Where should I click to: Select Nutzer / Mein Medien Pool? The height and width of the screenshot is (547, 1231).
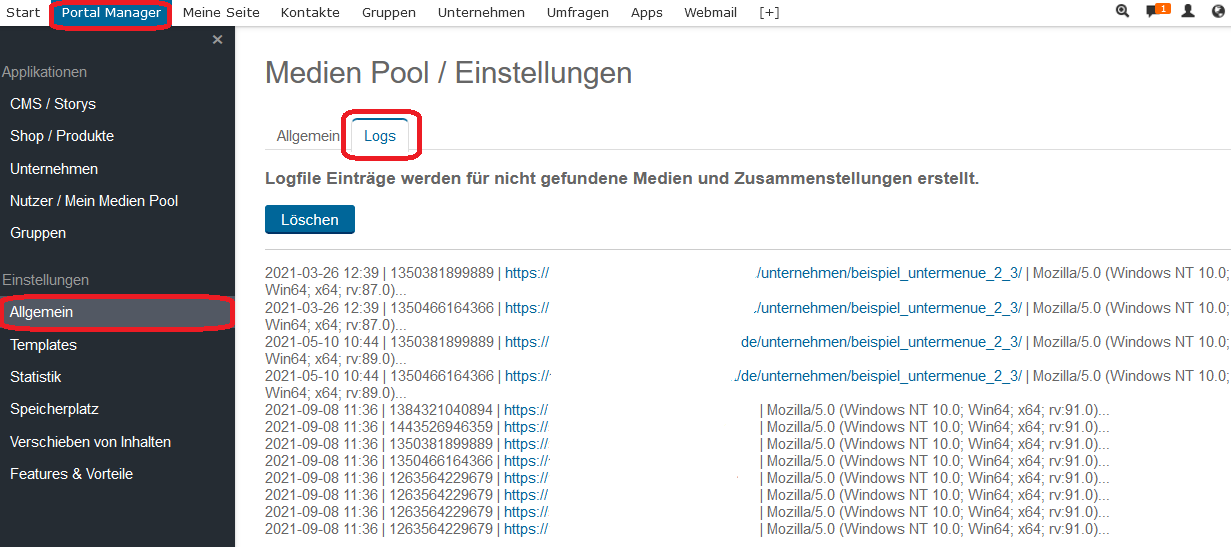coord(94,201)
